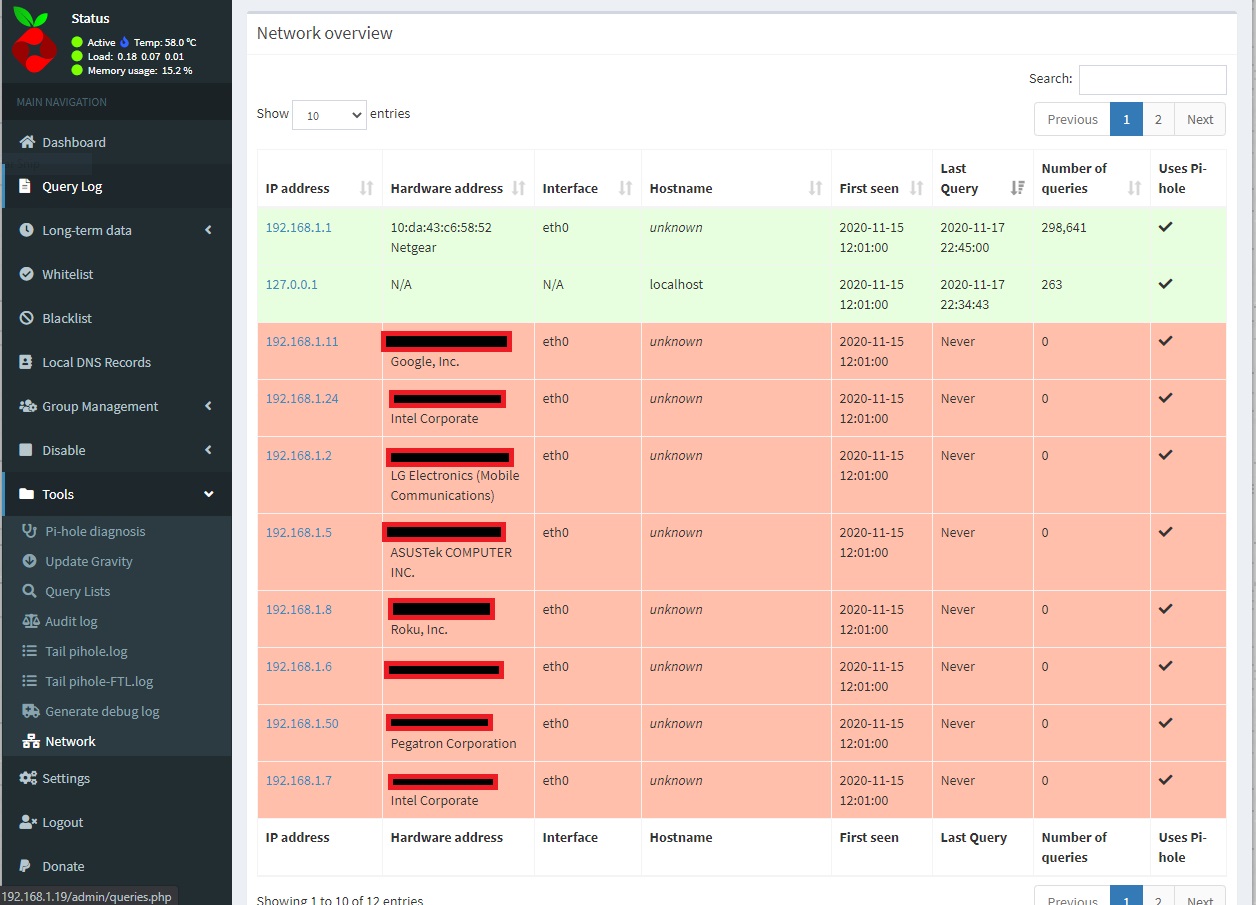Click the Pi-hole raspberry logo
Screen dimensions: 1256x905
[35, 40]
